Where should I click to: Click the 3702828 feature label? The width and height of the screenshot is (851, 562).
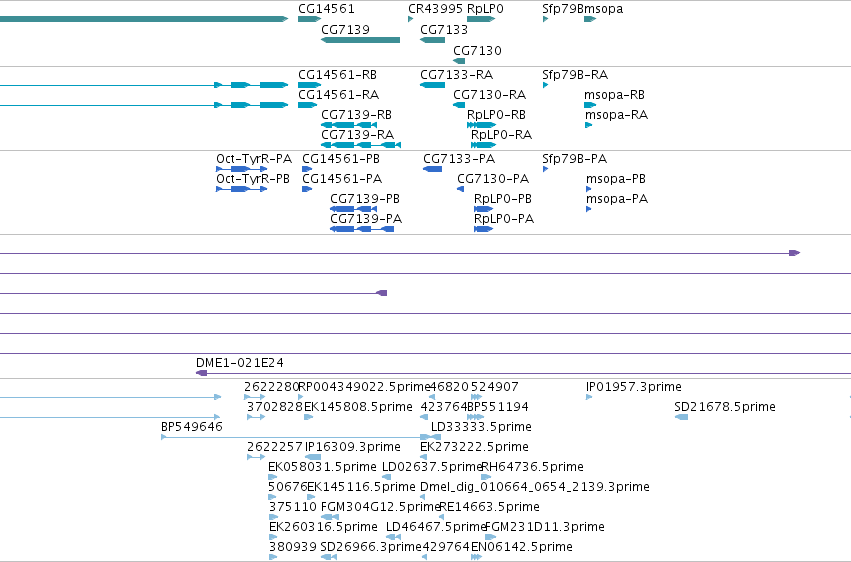tap(275, 406)
